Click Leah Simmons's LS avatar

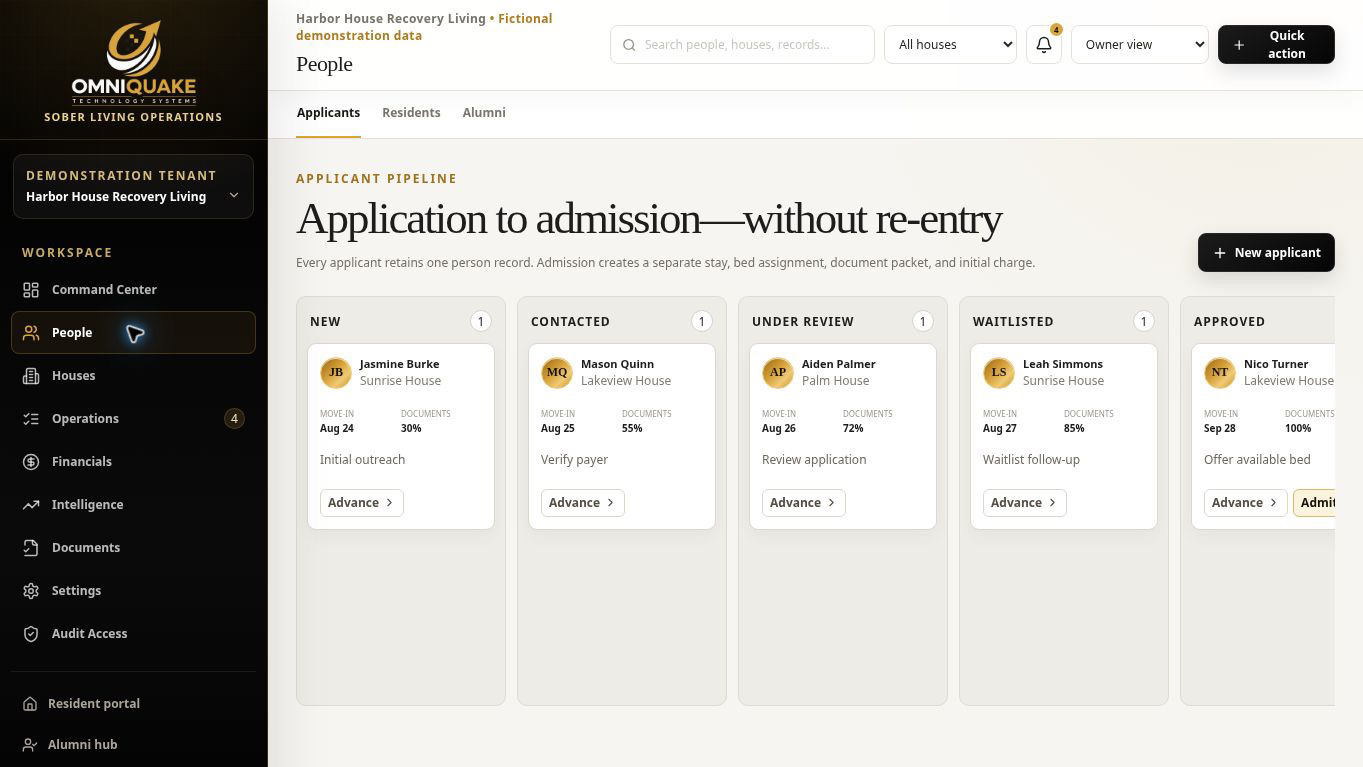coord(999,372)
